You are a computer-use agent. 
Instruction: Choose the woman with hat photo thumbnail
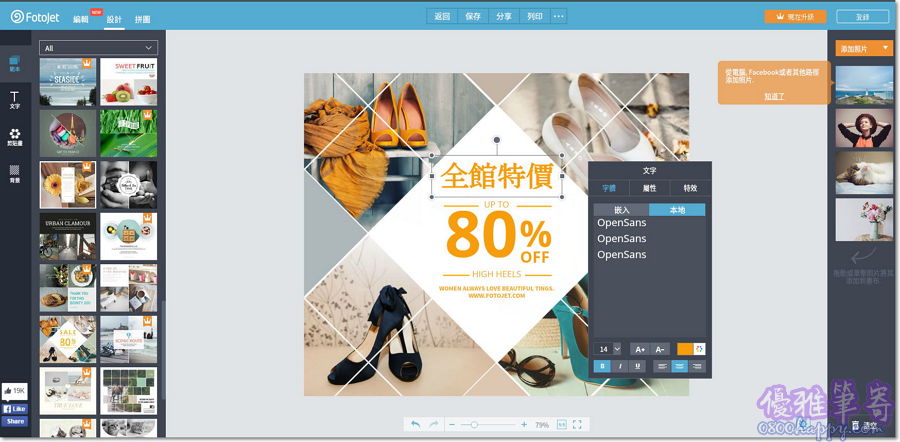pos(864,129)
